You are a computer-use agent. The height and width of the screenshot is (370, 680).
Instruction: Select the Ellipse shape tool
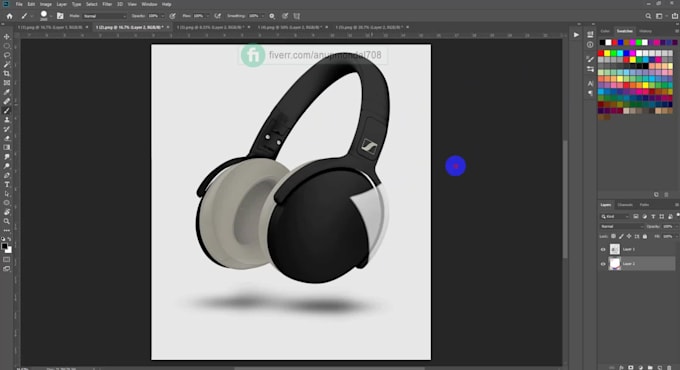[7, 203]
